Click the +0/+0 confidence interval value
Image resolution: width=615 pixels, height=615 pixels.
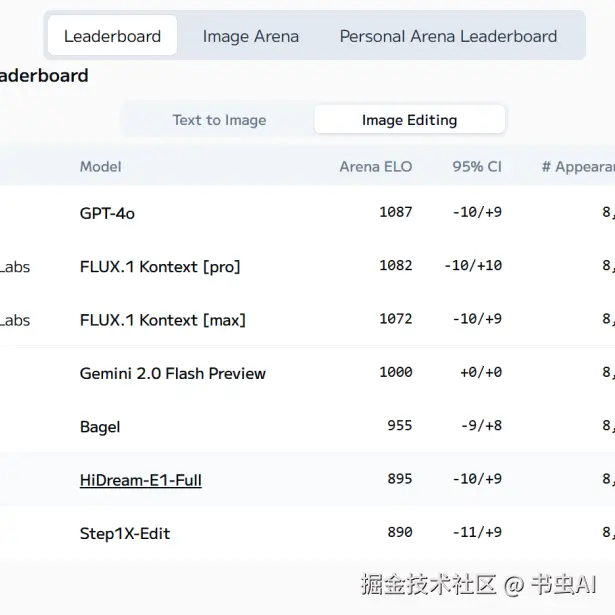pyautogui.click(x=481, y=372)
